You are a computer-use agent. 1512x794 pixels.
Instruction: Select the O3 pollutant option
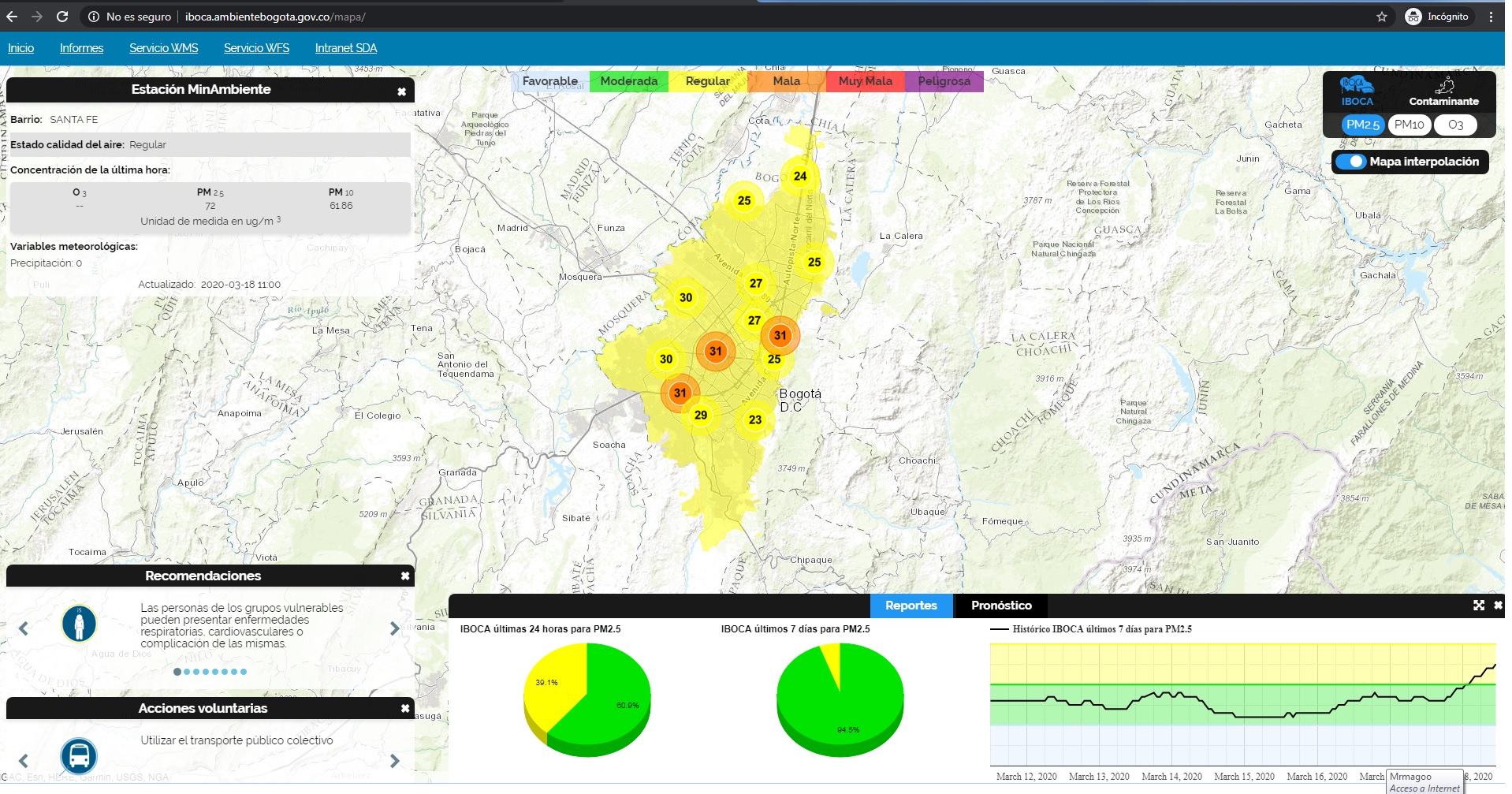pyautogui.click(x=1455, y=125)
